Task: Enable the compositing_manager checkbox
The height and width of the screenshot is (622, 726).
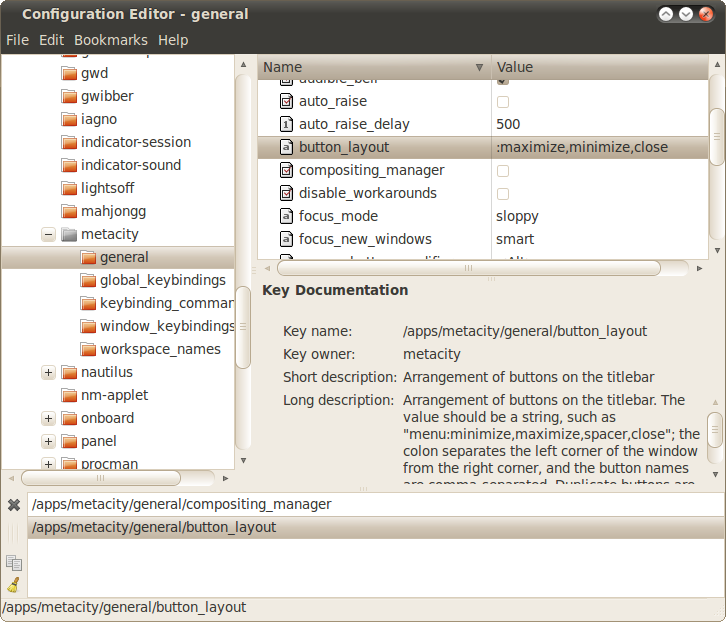Action: pyautogui.click(x=503, y=171)
